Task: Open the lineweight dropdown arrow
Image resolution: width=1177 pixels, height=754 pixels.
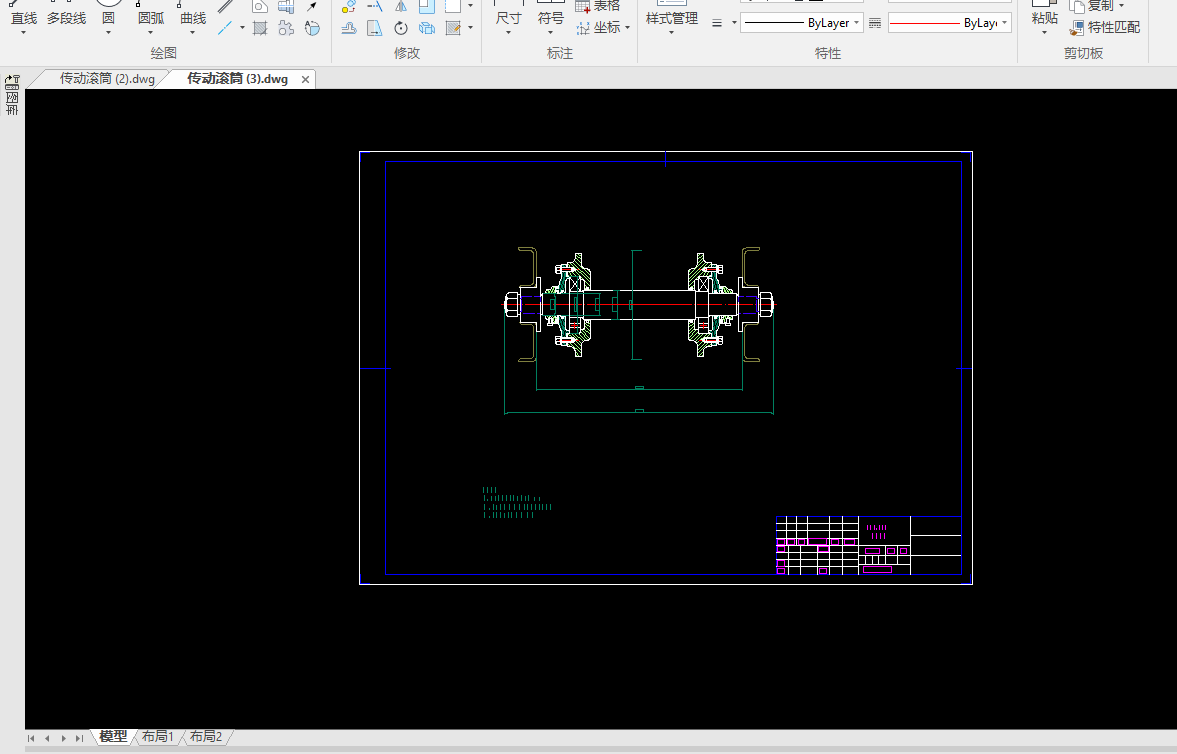Action: pos(734,23)
